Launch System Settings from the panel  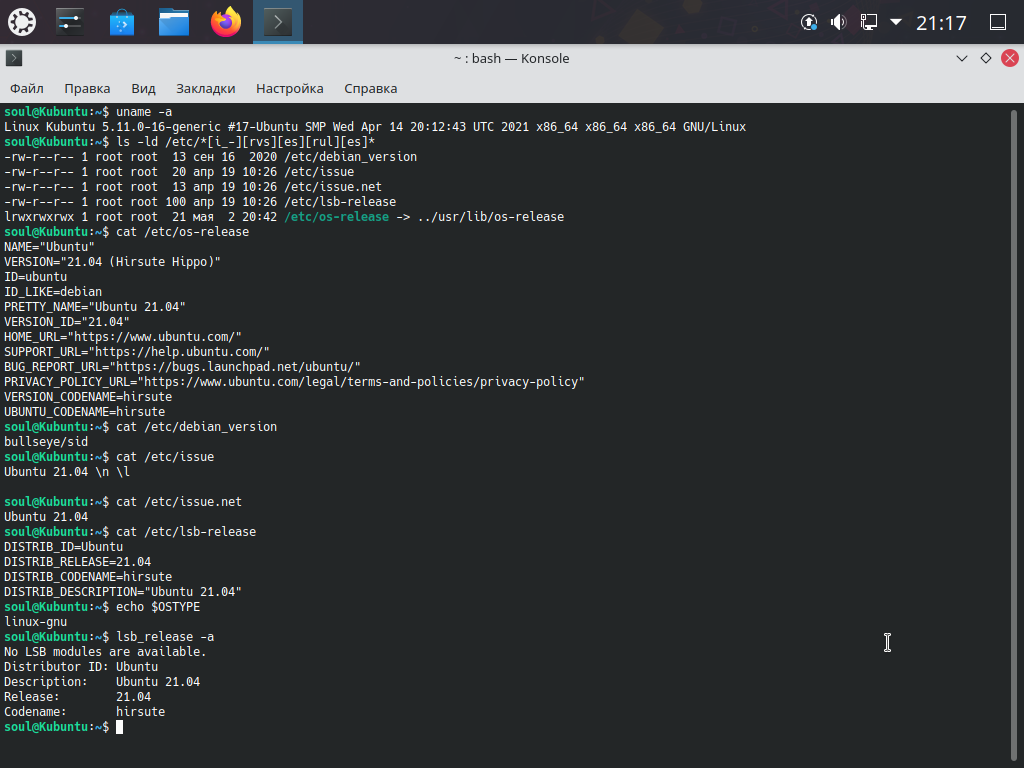(70, 22)
